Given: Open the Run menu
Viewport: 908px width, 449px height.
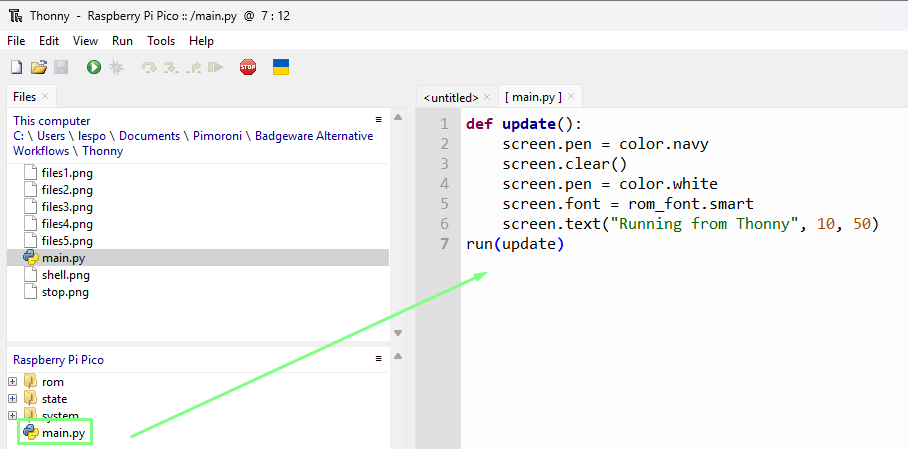Looking at the screenshot, I should click(122, 41).
